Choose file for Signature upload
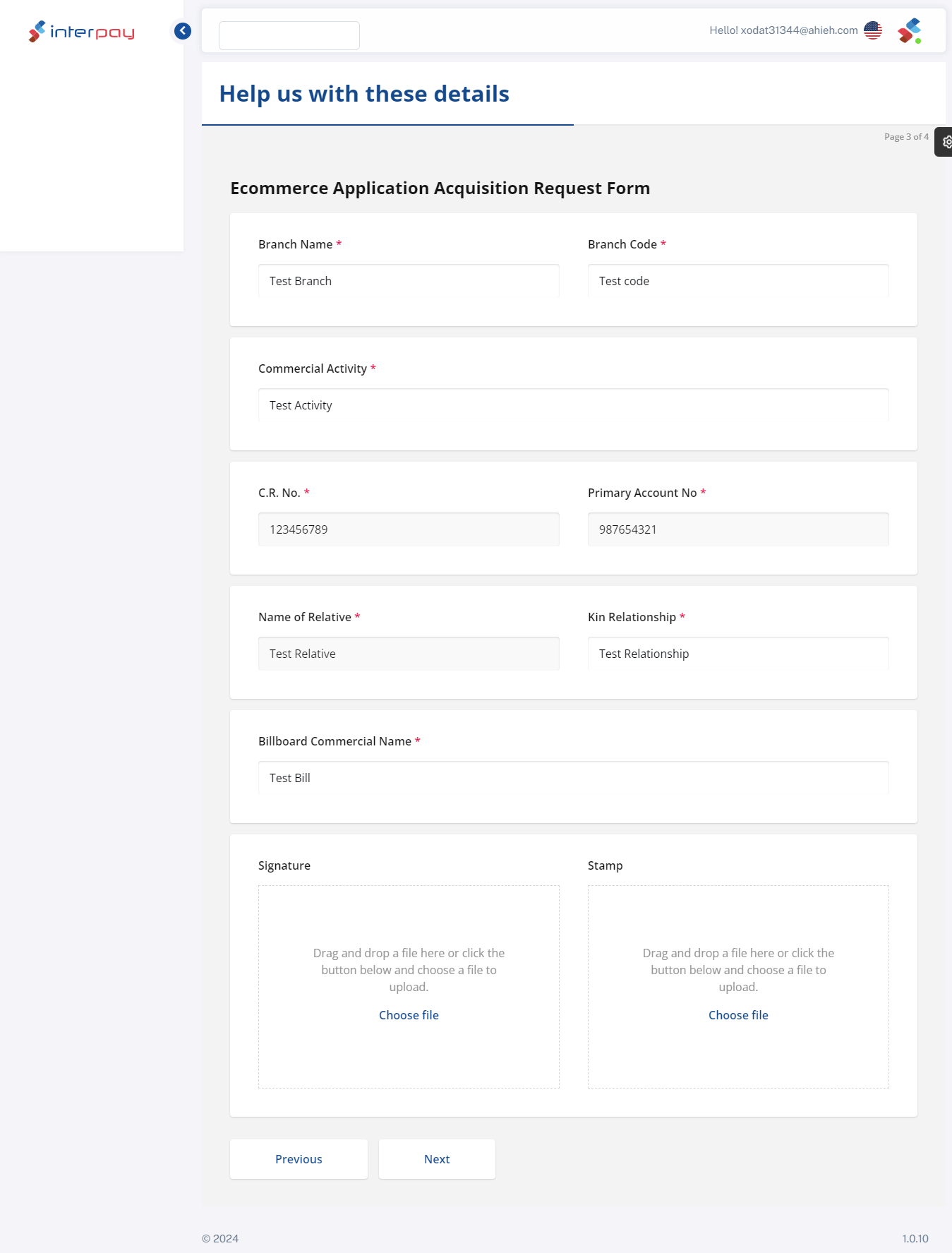 click(x=409, y=1015)
